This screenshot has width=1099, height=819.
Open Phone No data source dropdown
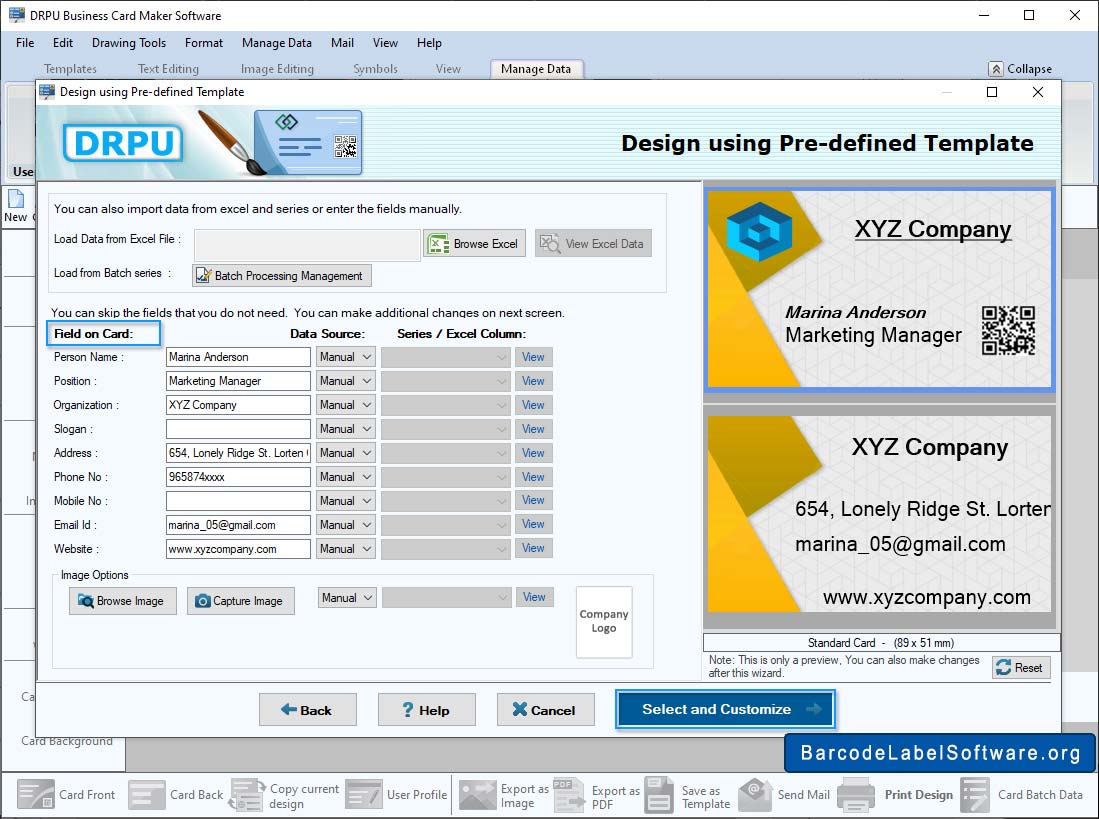pyautogui.click(x=346, y=476)
